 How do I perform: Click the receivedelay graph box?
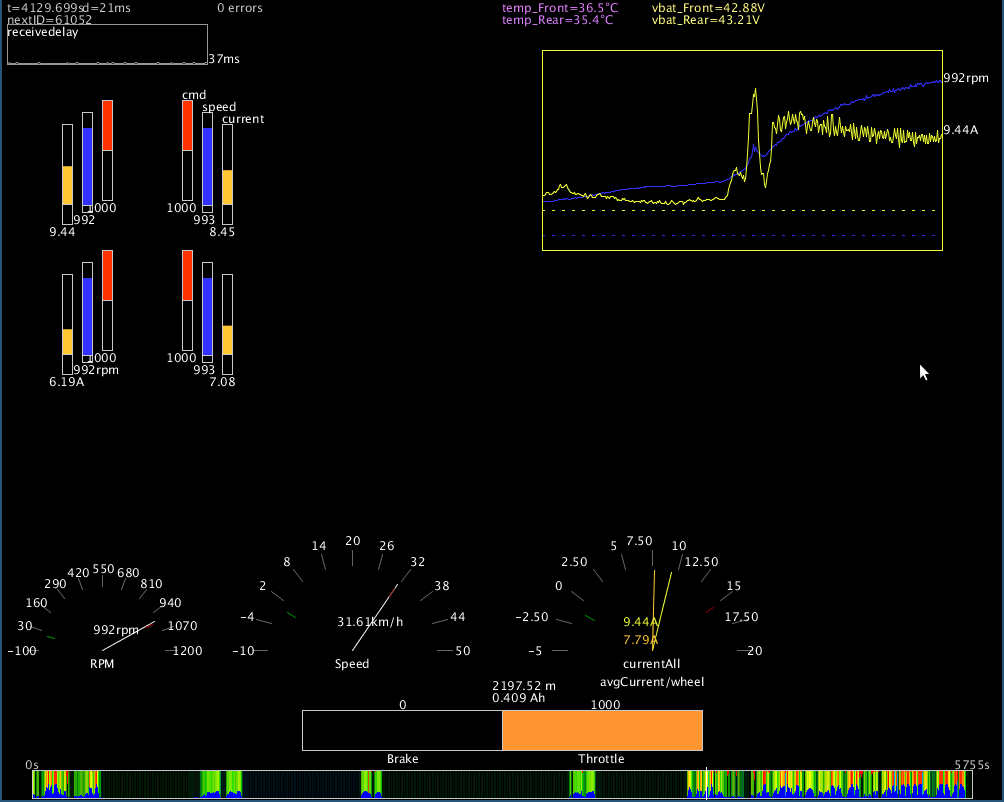[107, 44]
